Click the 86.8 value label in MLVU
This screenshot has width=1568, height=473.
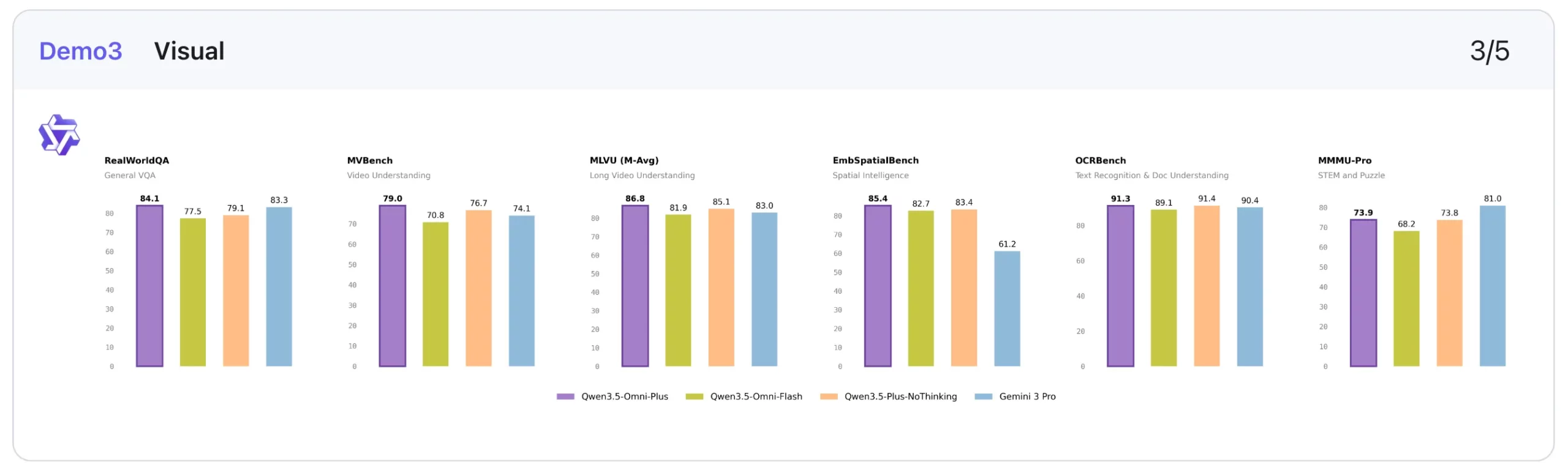coord(635,199)
